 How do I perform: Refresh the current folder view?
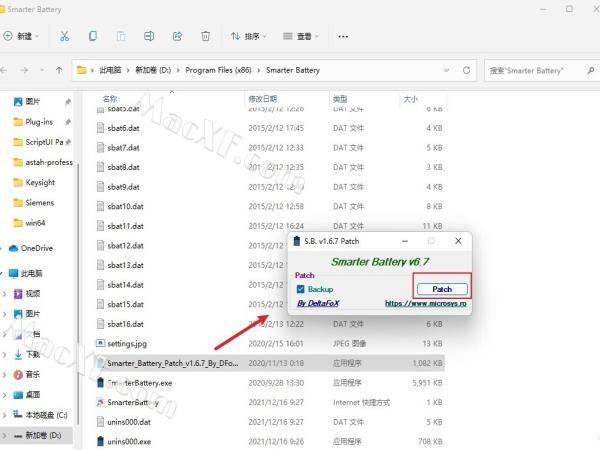466,70
